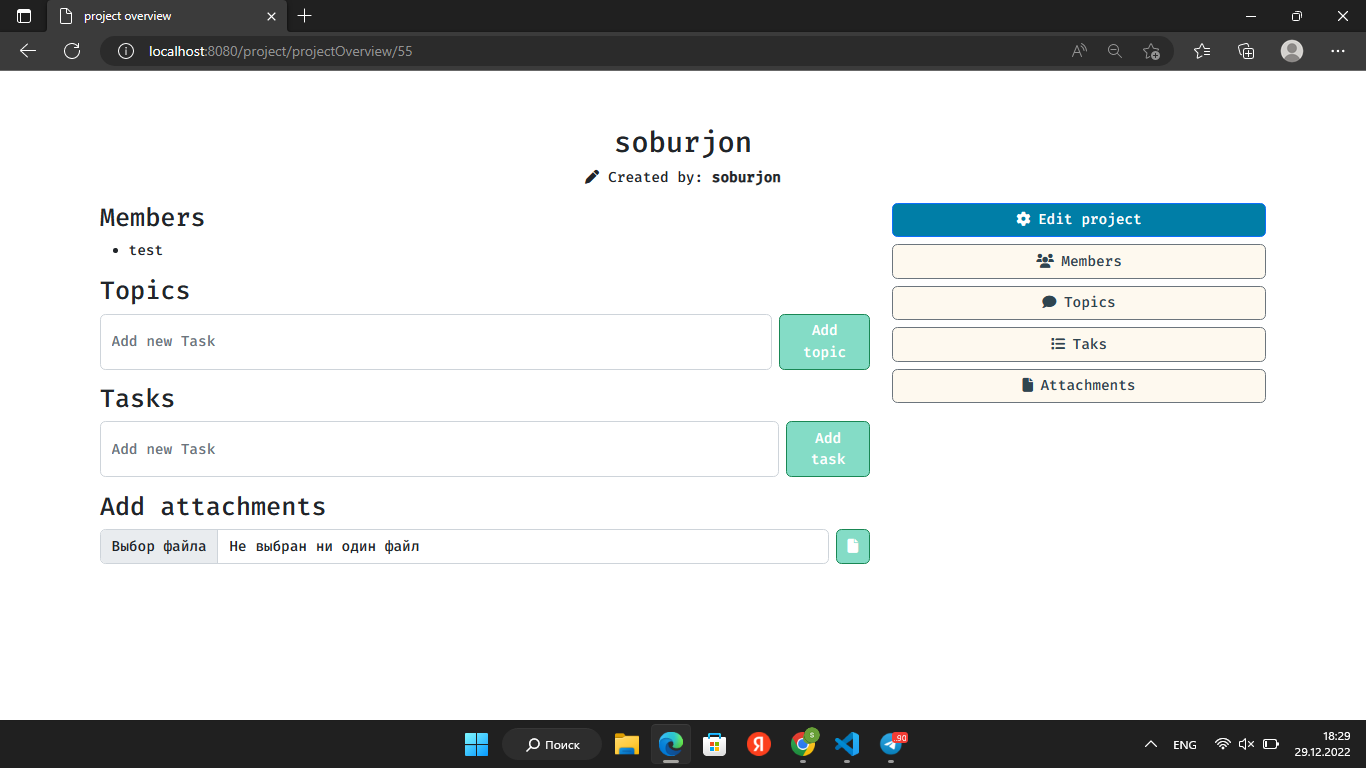Open a new tab with plus button
Image resolution: width=1366 pixels, height=768 pixels.
click(x=305, y=16)
